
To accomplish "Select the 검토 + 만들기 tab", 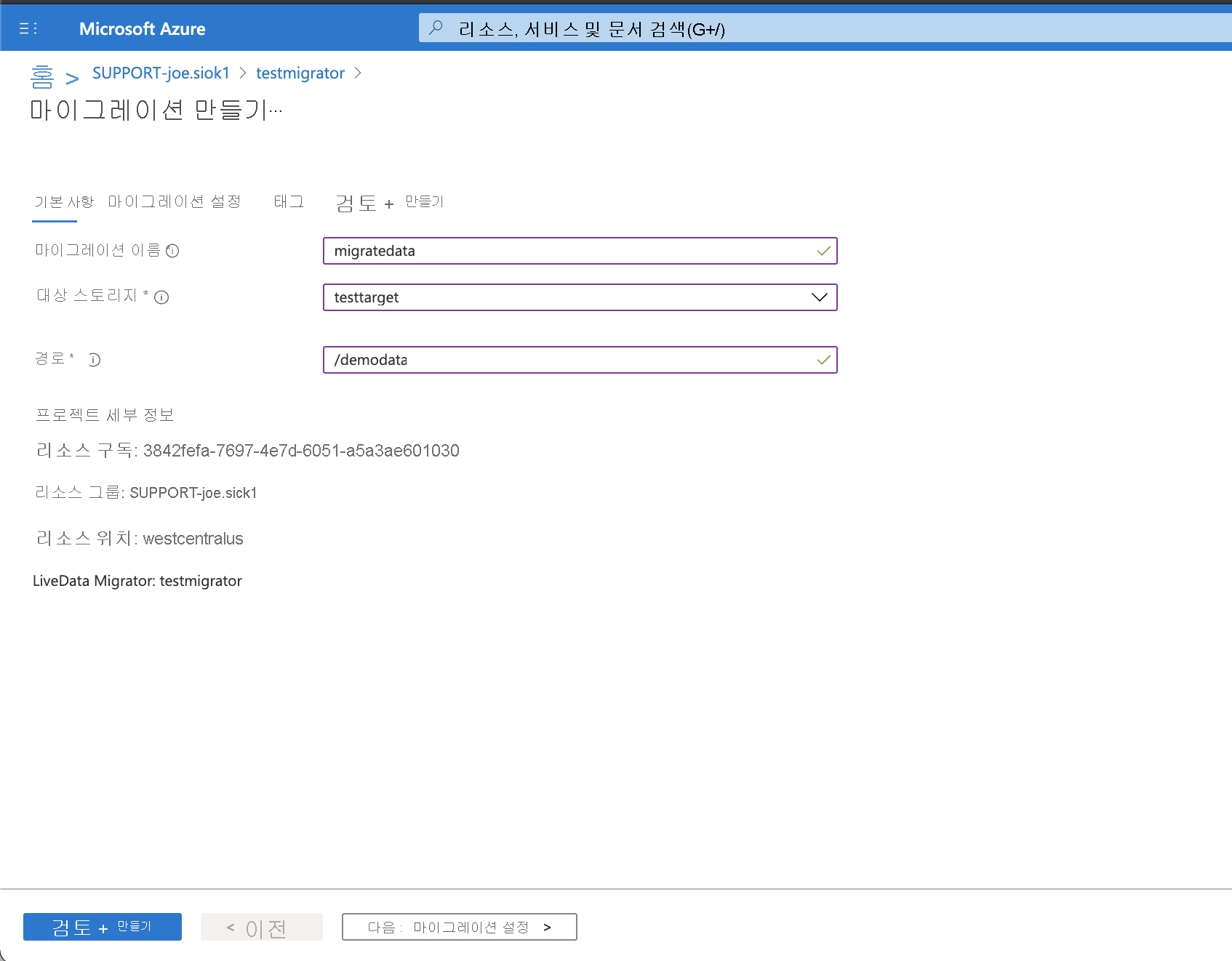I will click(390, 202).
